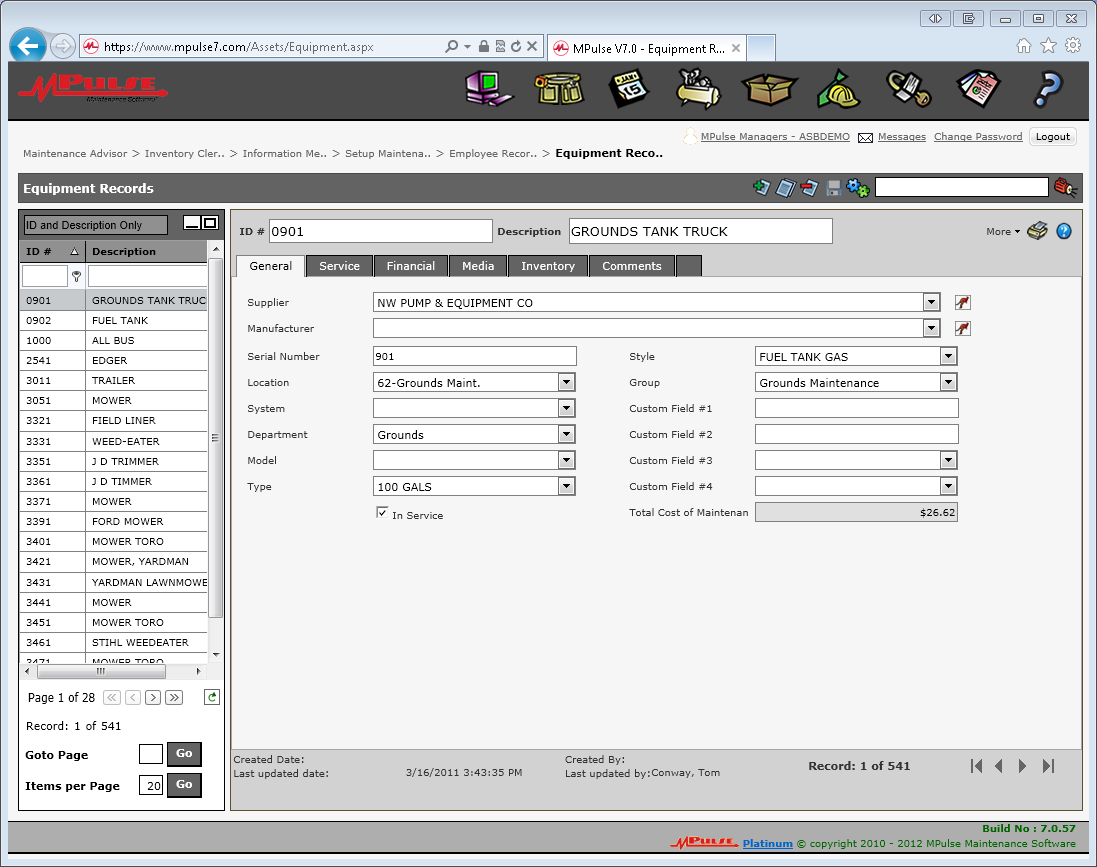Open the Location dropdown for 62-Grounds Maint.
The height and width of the screenshot is (867, 1097).
coord(567,382)
